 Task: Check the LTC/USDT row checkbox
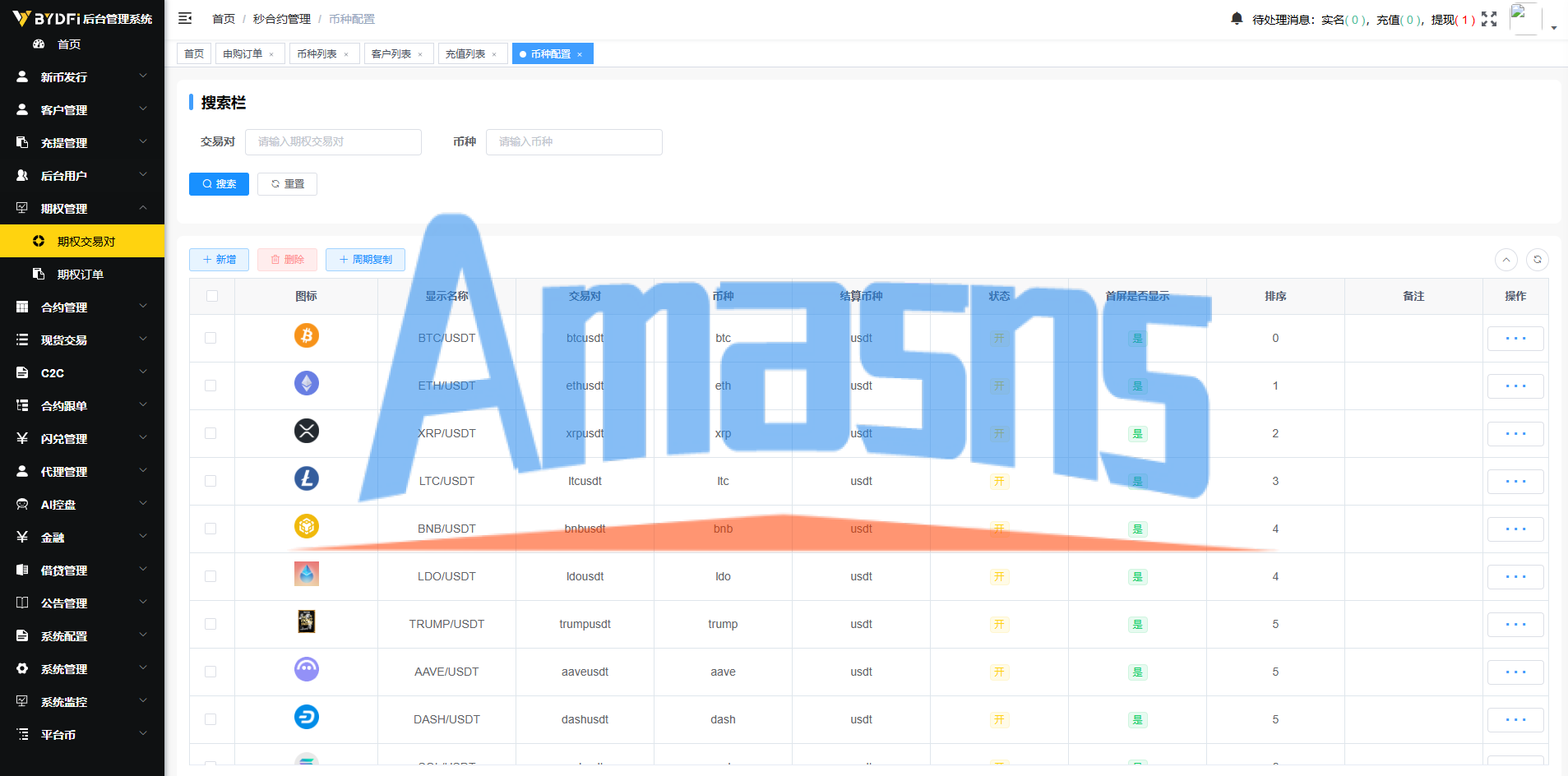tap(210, 481)
